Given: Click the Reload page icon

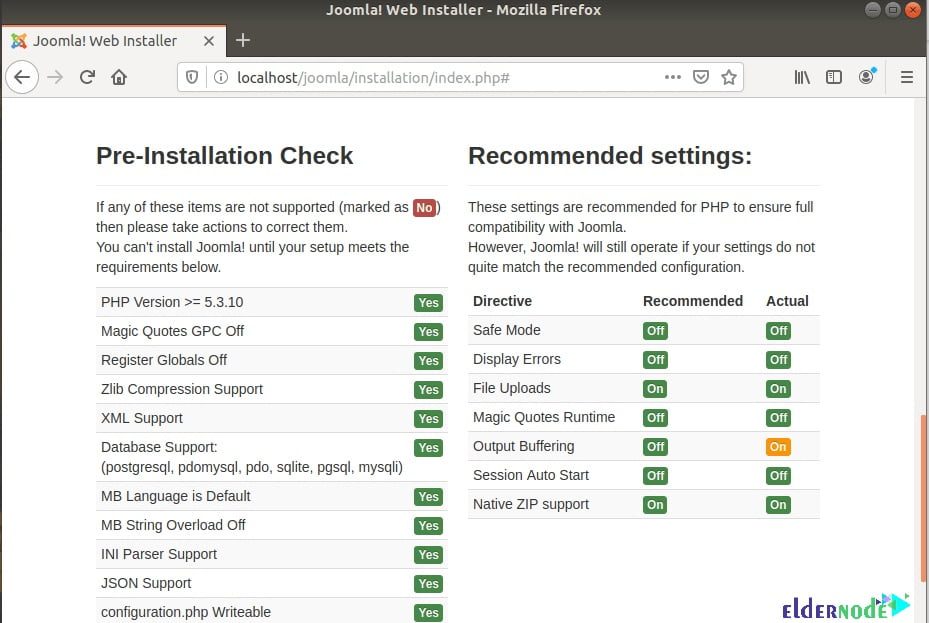Looking at the screenshot, I should click(x=87, y=77).
